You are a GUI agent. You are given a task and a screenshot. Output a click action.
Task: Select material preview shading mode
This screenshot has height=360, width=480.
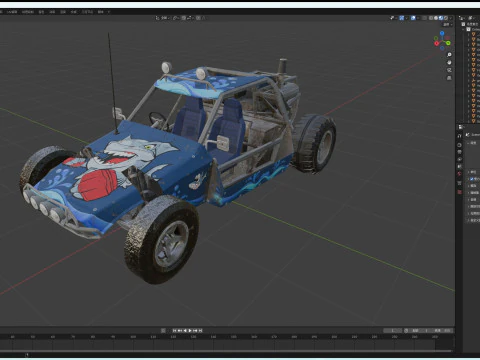(441, 18)
